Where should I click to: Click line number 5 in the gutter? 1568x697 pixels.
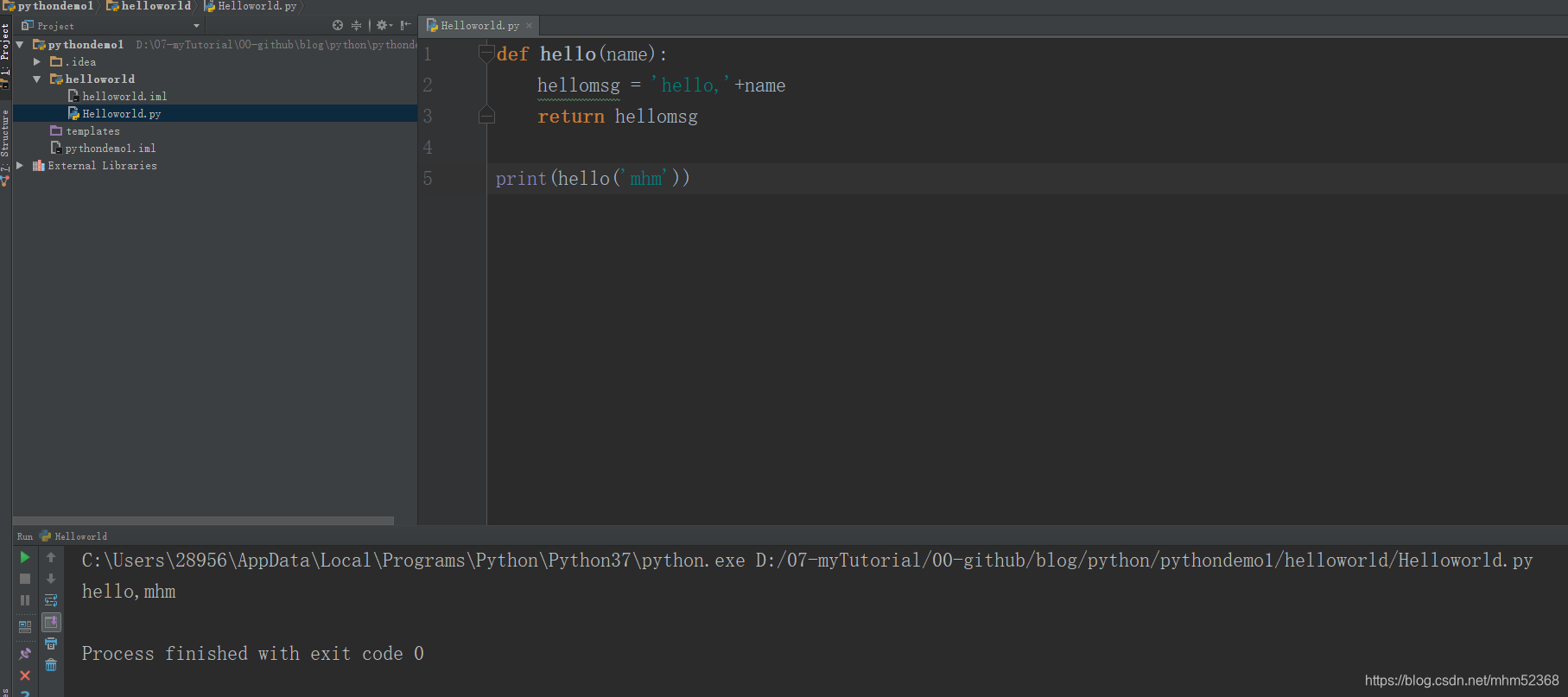428,179
